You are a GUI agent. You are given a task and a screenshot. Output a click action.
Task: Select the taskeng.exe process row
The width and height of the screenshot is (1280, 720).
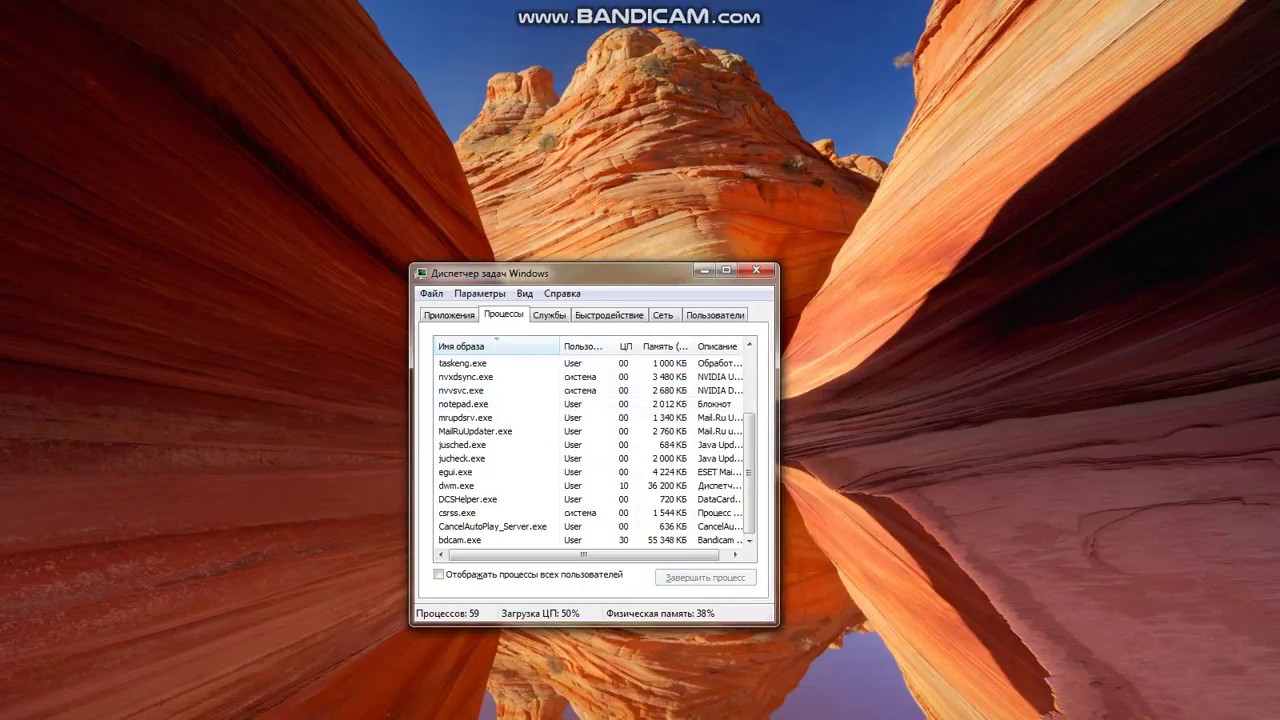coord(589,363)
